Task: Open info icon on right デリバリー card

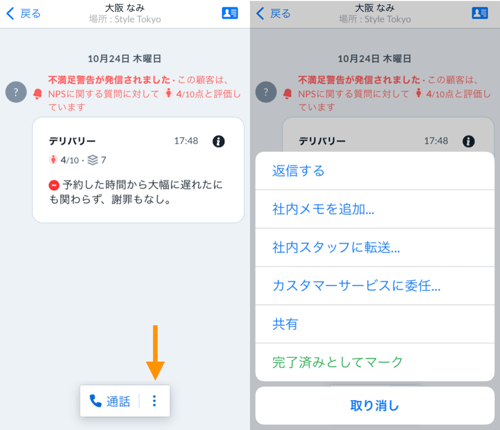Action: (x=469, y=141)
